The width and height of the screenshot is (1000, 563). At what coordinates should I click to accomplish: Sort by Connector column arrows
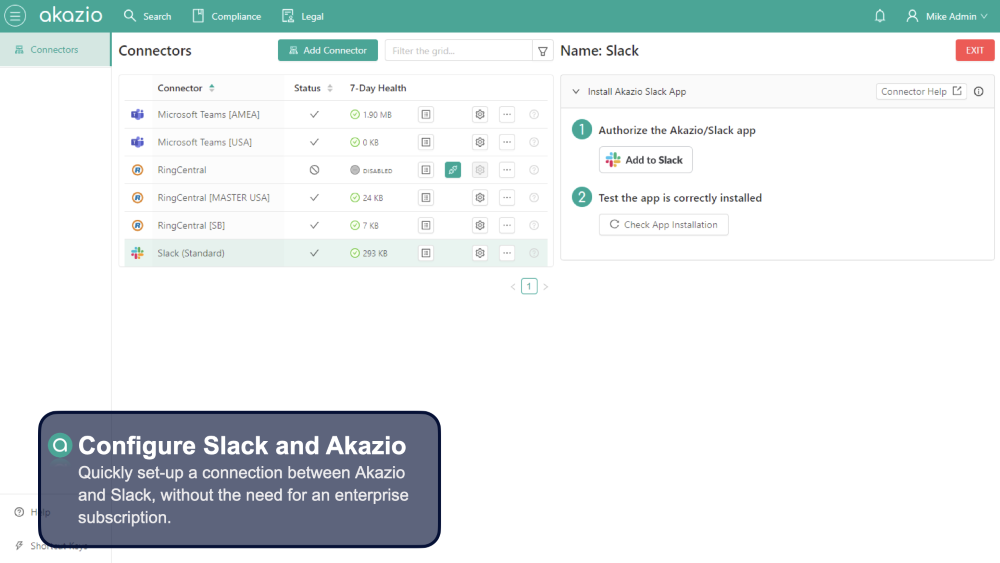(x=212, y=88)
